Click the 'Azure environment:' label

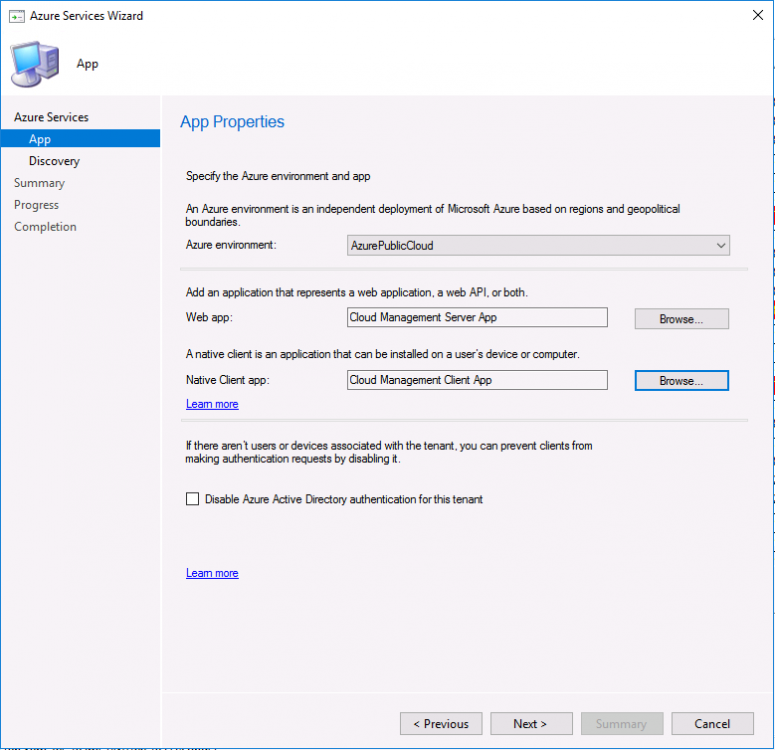(x=231, y=245)
